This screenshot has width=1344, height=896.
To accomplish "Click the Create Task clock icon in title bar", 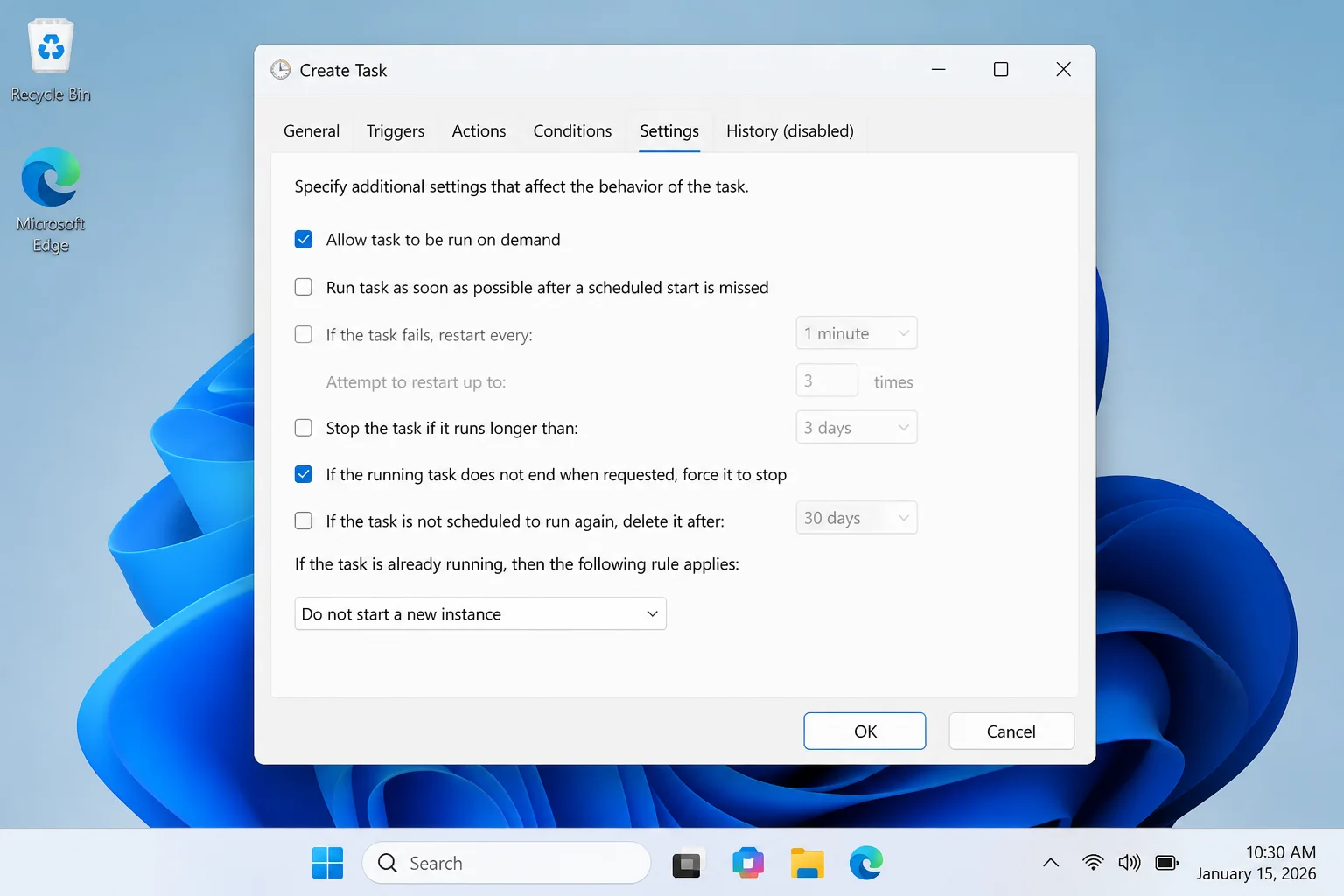I will tap(280, 70).
